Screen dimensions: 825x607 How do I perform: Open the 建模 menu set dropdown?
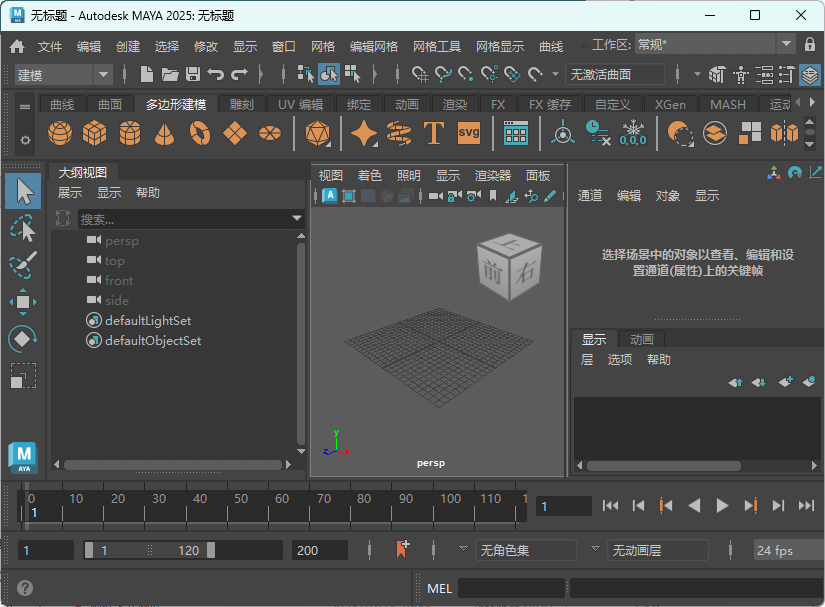point(62,74)
